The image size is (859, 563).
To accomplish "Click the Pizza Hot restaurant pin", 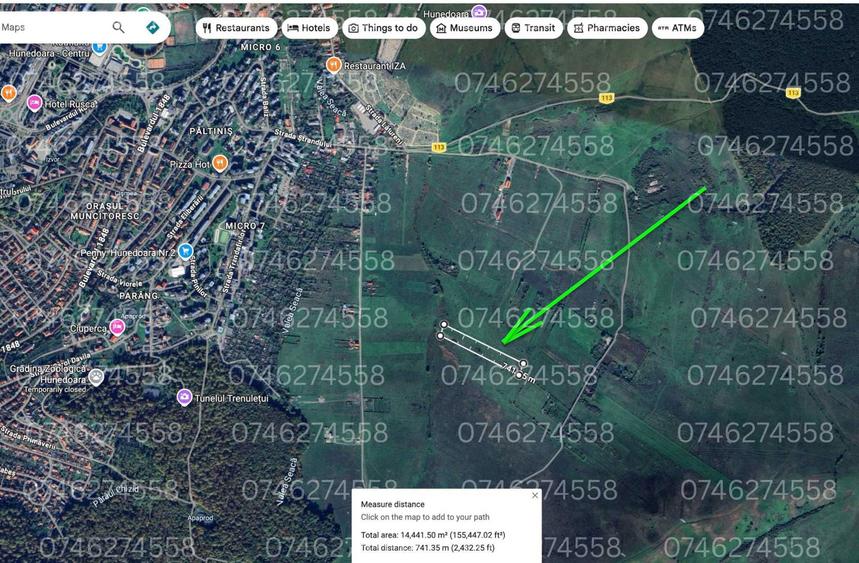I will (x=220, y=163).
